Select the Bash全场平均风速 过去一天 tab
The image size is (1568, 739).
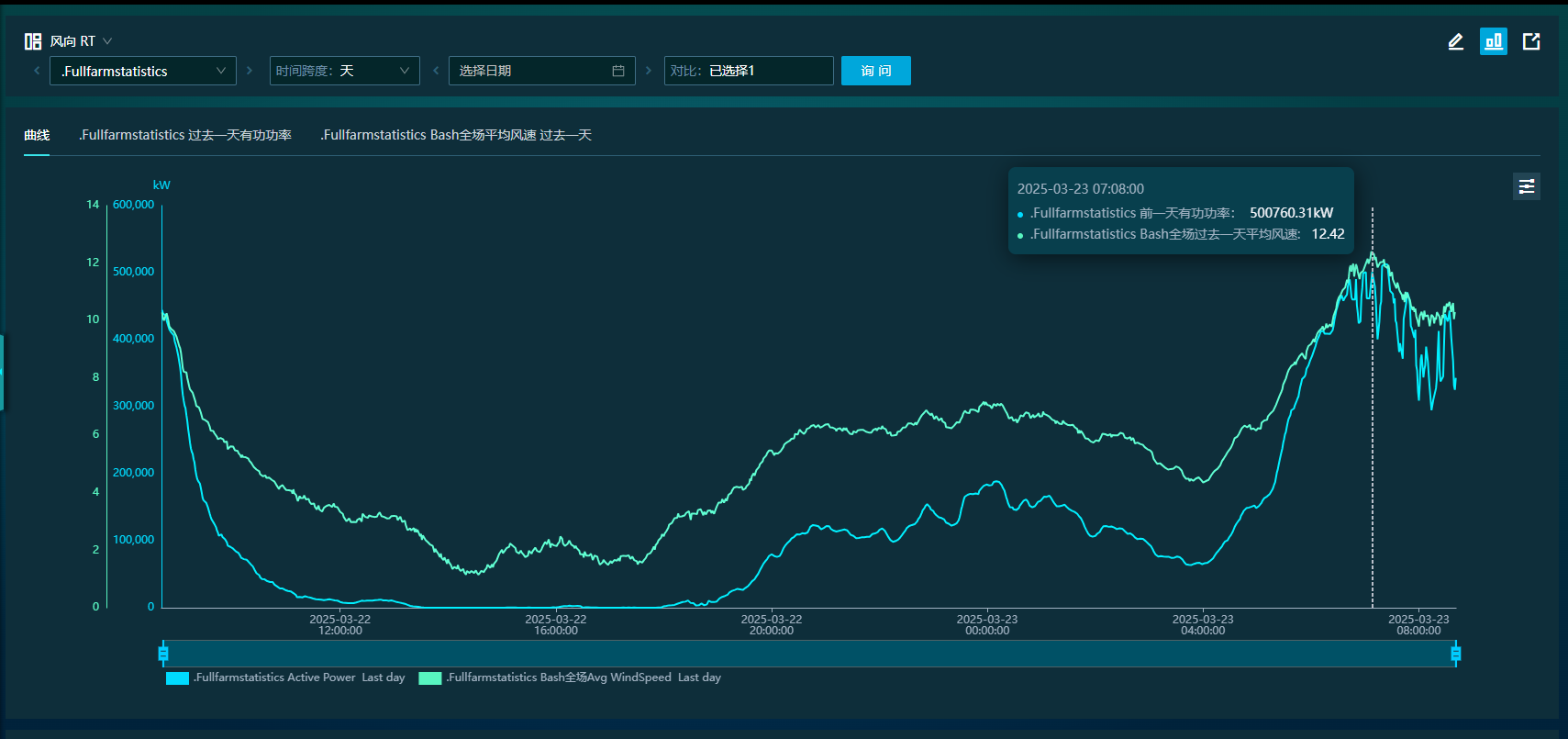click(456, 135)
